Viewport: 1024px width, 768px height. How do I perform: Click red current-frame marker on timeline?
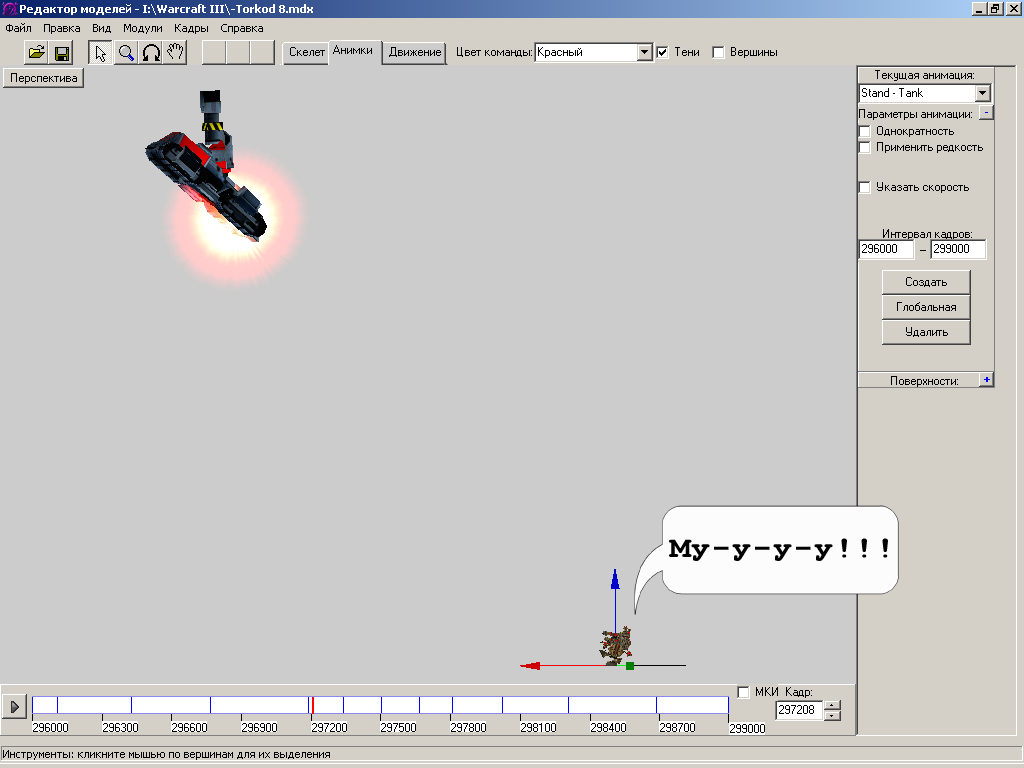313,705
